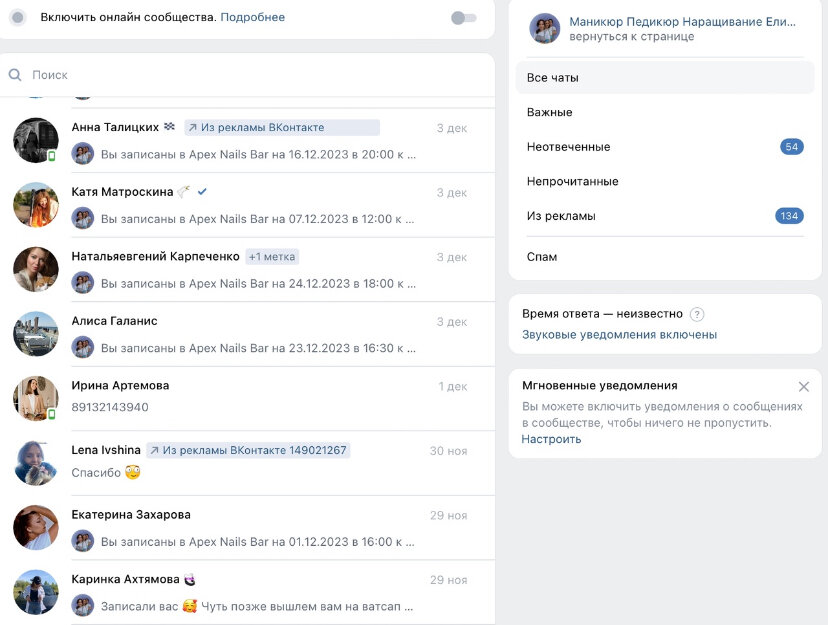Click Звуковые уведомления включены link
This screenshot has width=828, height=625.
click(619, 335)
